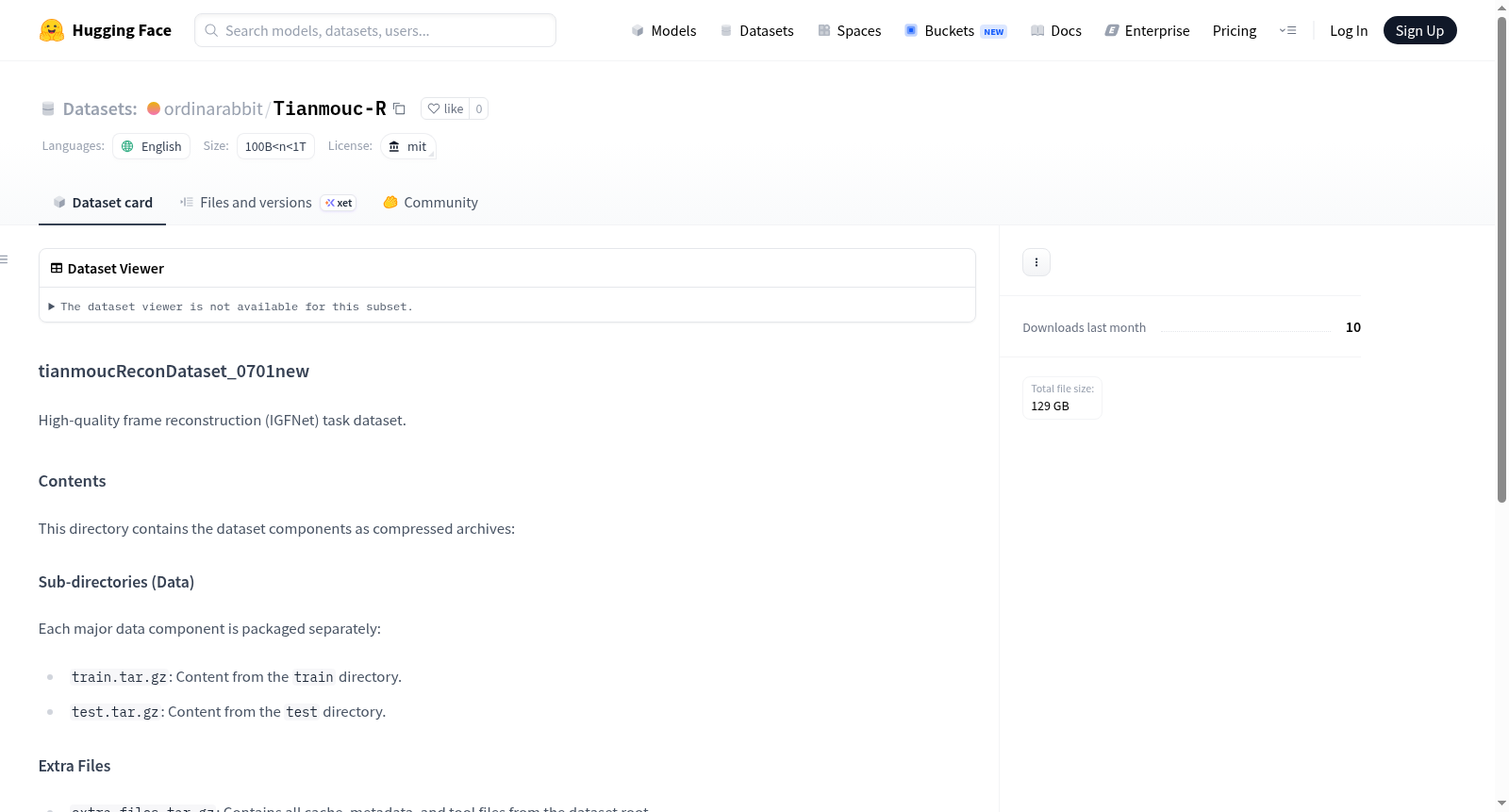Click the Models cube icon
This screenshot has height=812, width=1509.
[638, 30]
